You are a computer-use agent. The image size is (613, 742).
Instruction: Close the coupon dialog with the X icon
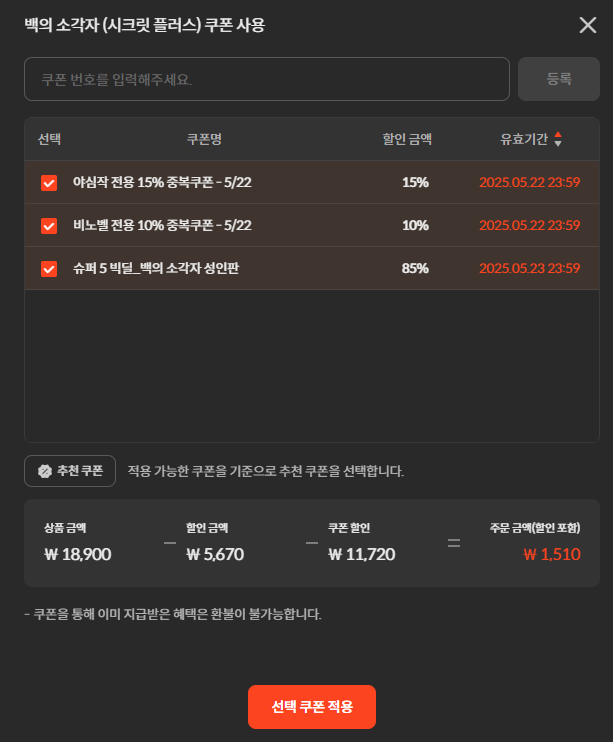[x=587, y=25]
